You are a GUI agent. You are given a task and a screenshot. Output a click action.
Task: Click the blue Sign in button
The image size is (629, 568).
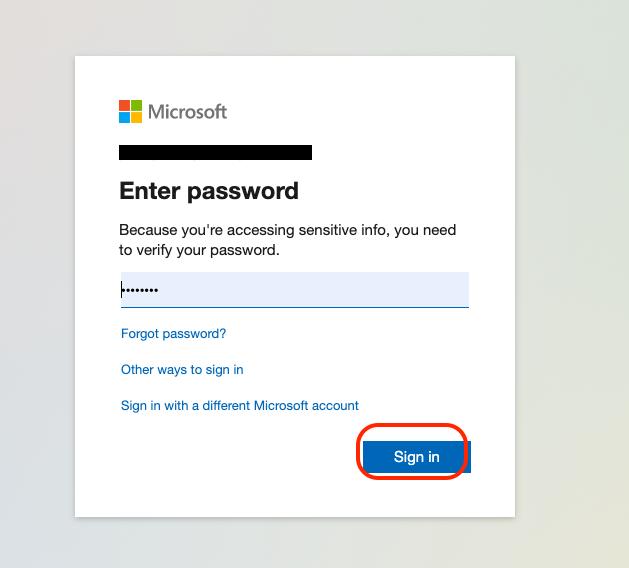click(x=417, y=457)
